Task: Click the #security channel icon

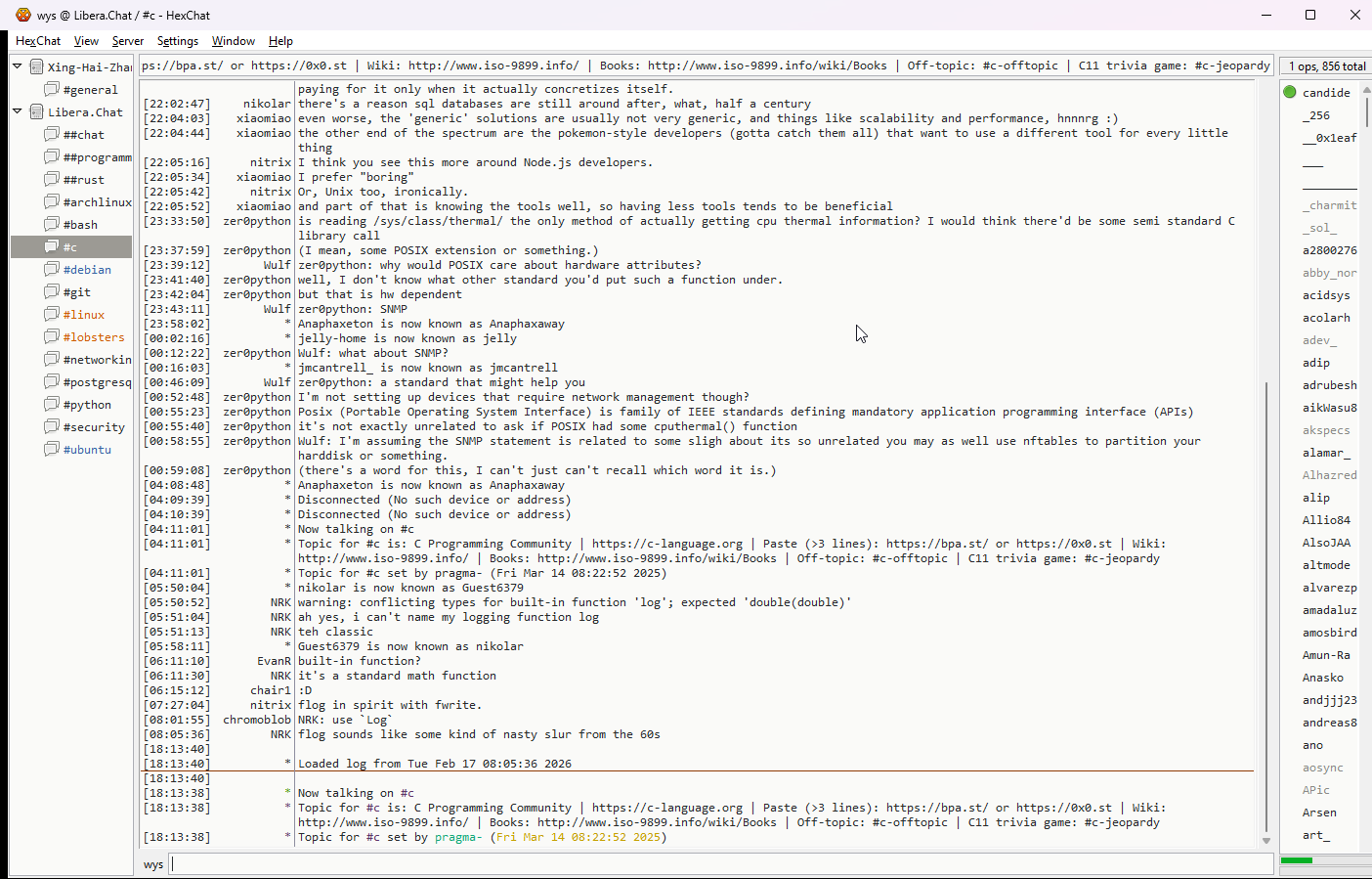Action: point(52,426)
